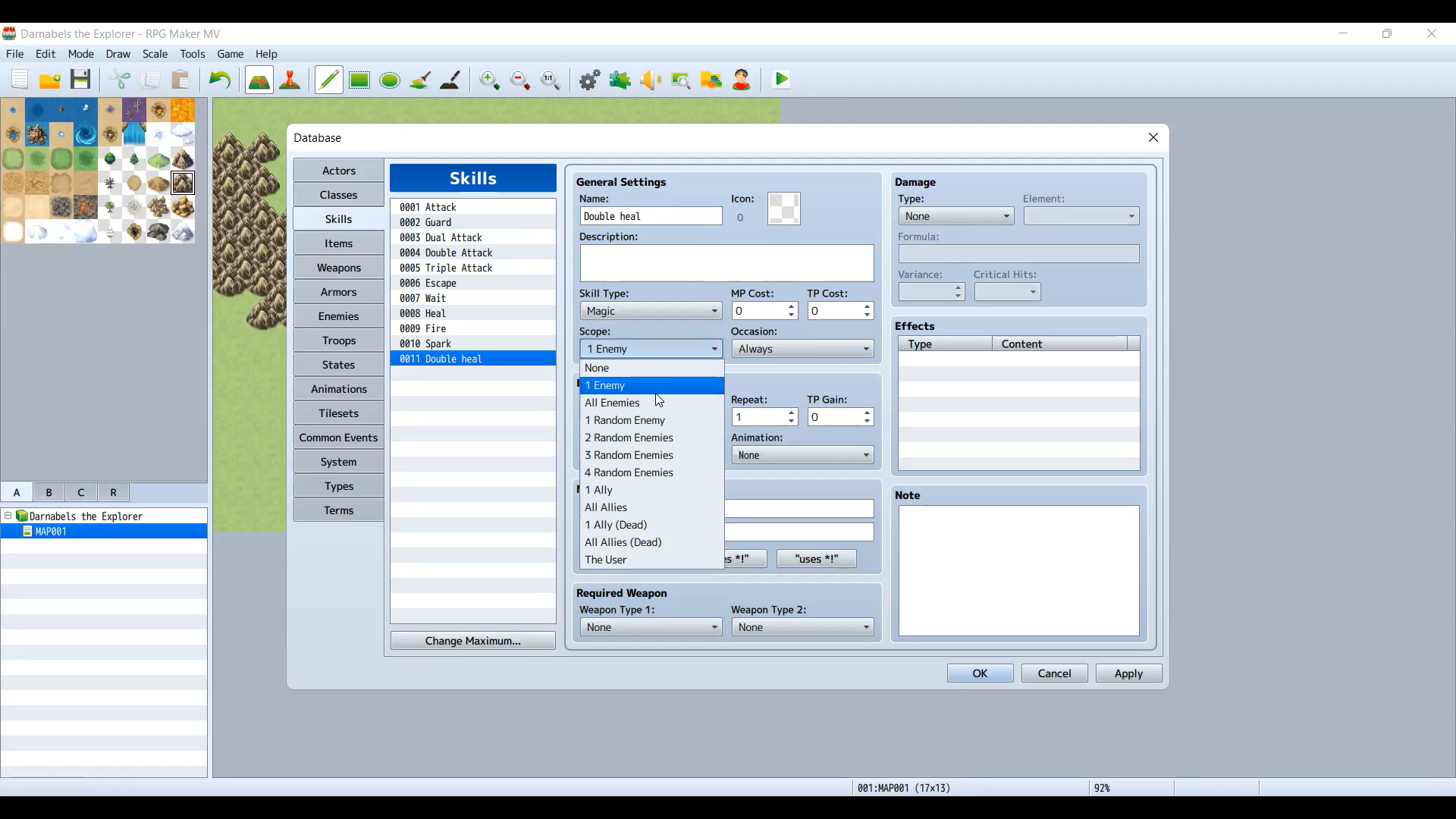Pick 2 Random Enemies scope option
1456x819 pixels.
click(652, 438)
